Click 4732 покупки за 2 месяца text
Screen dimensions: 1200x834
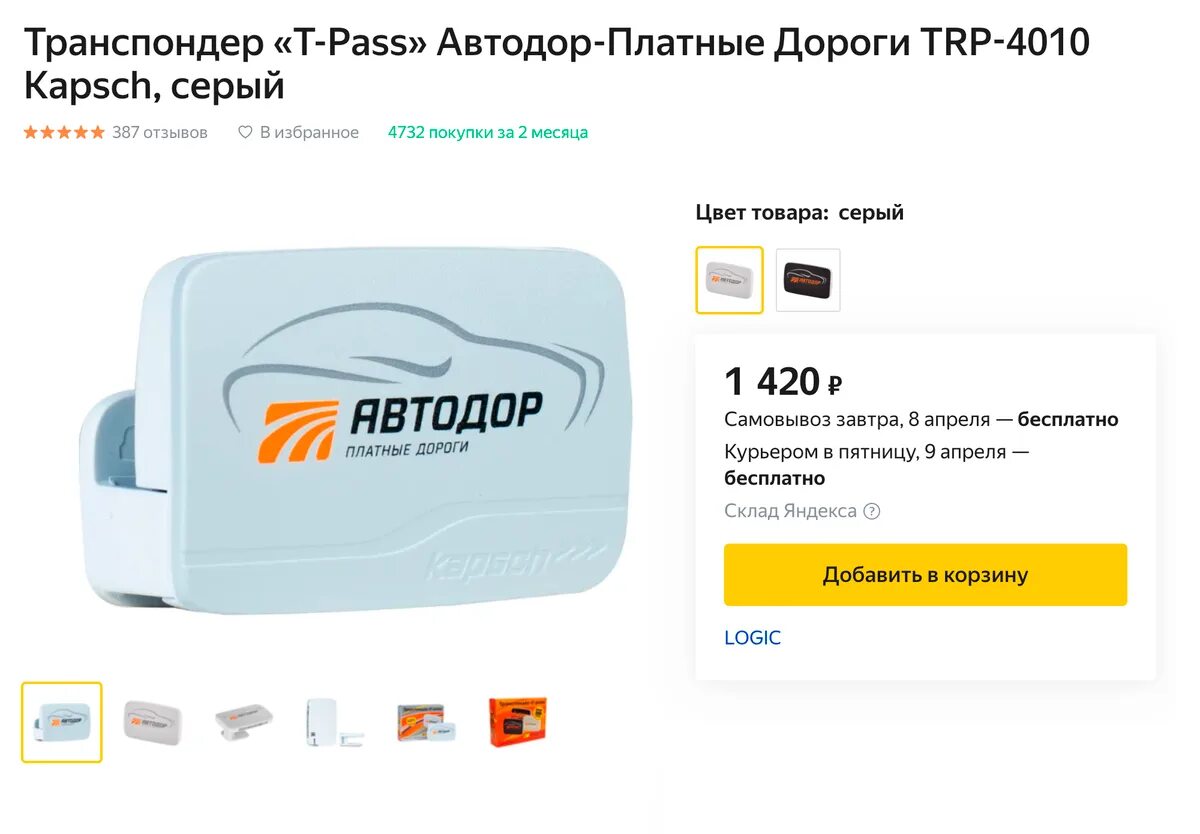click(488, 132)
